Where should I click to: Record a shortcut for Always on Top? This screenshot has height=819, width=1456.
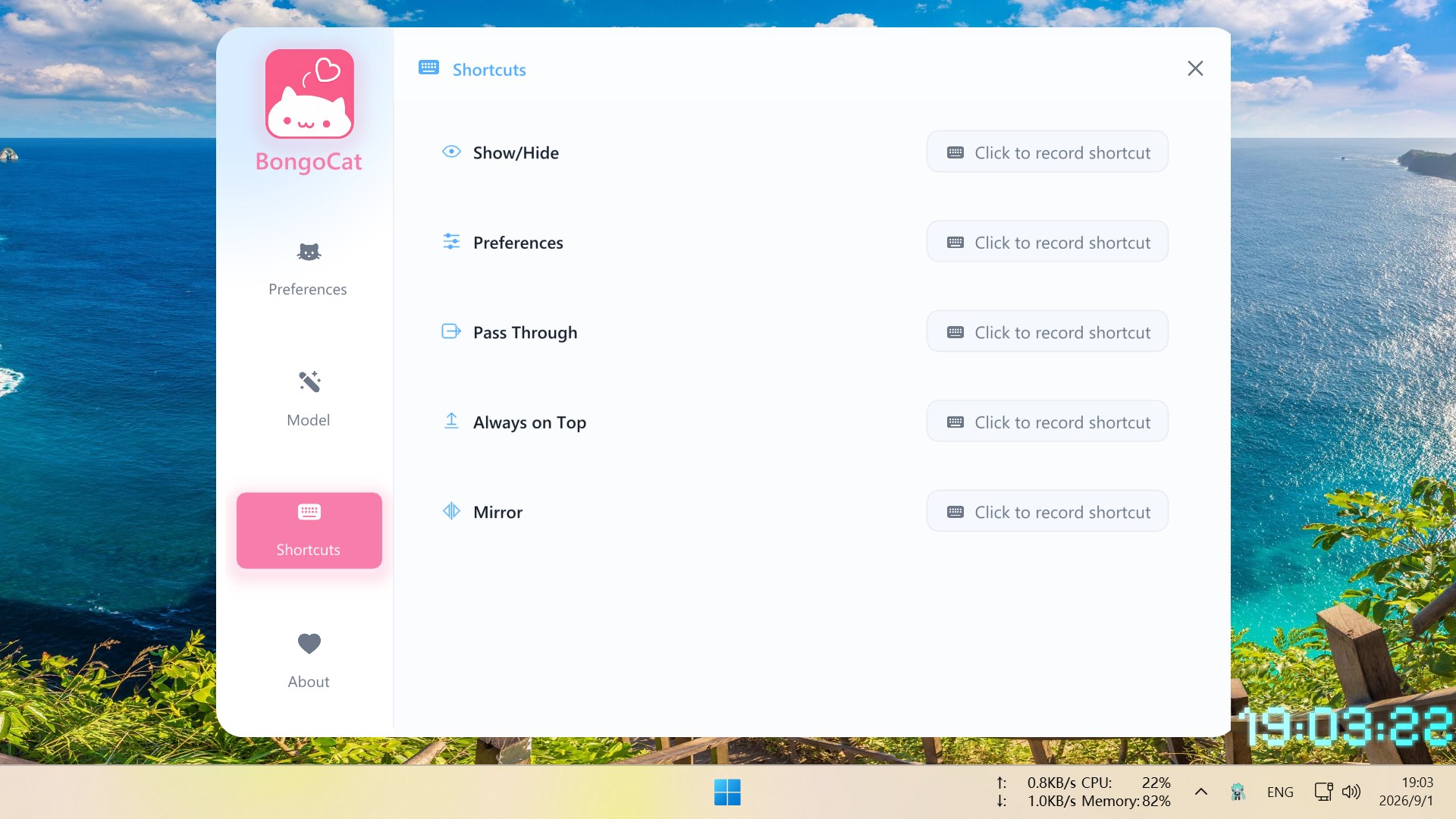pyautogui.click(x=1047, y=422)
